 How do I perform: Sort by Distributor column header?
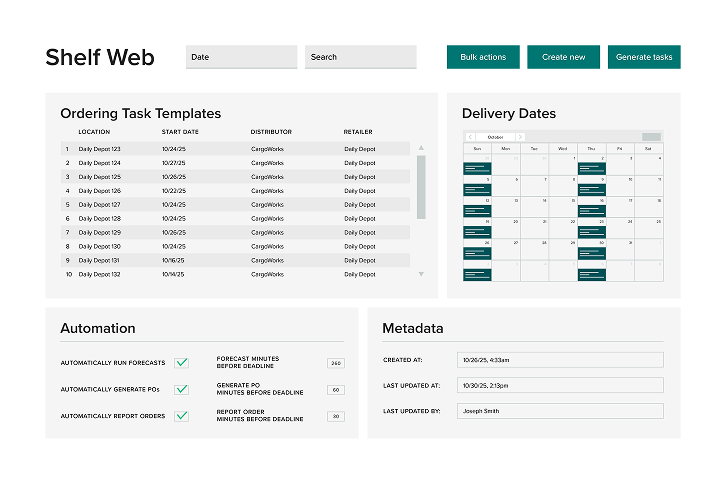coord(271,131)
